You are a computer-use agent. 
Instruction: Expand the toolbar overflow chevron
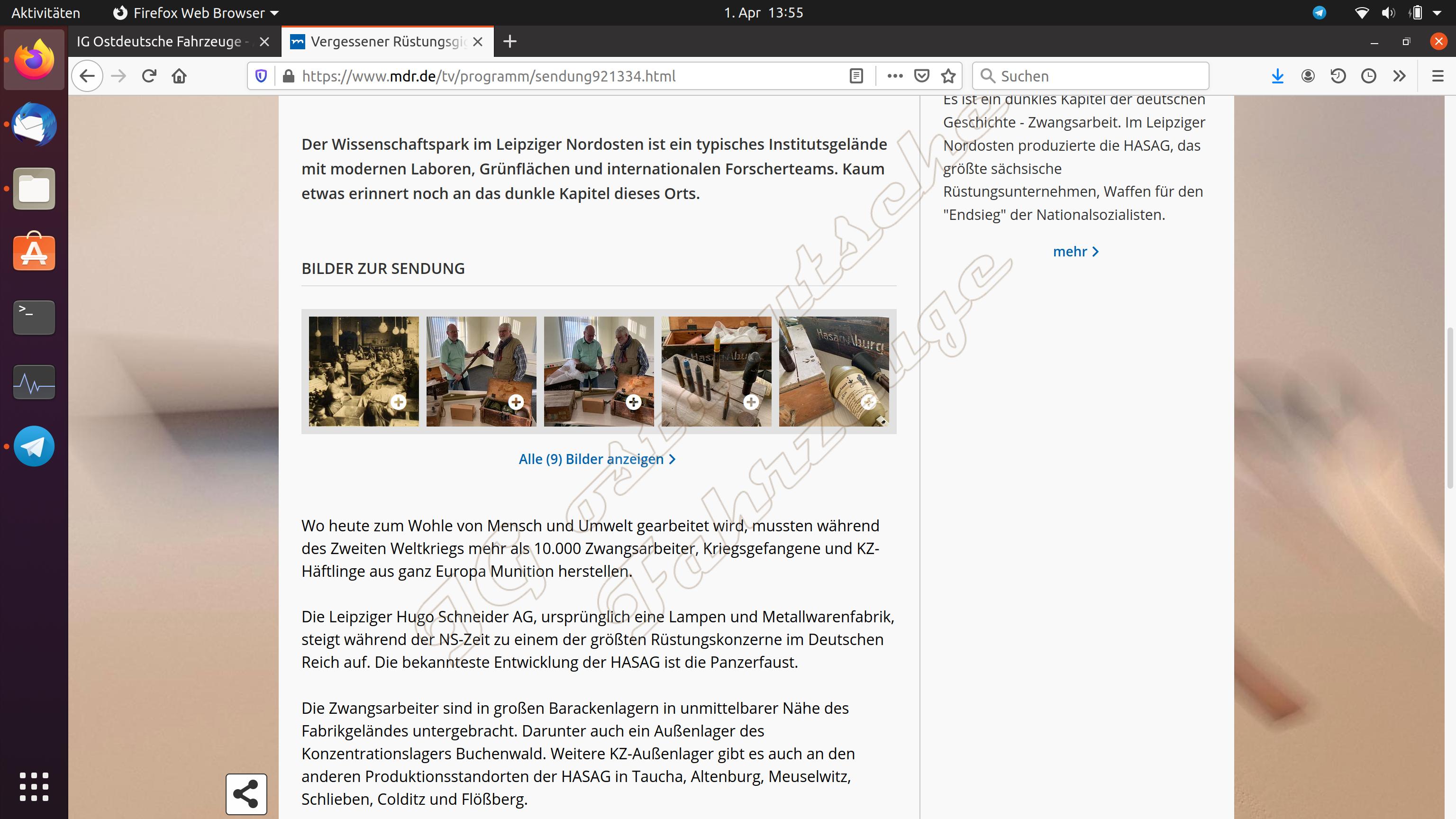point(1399,76)
